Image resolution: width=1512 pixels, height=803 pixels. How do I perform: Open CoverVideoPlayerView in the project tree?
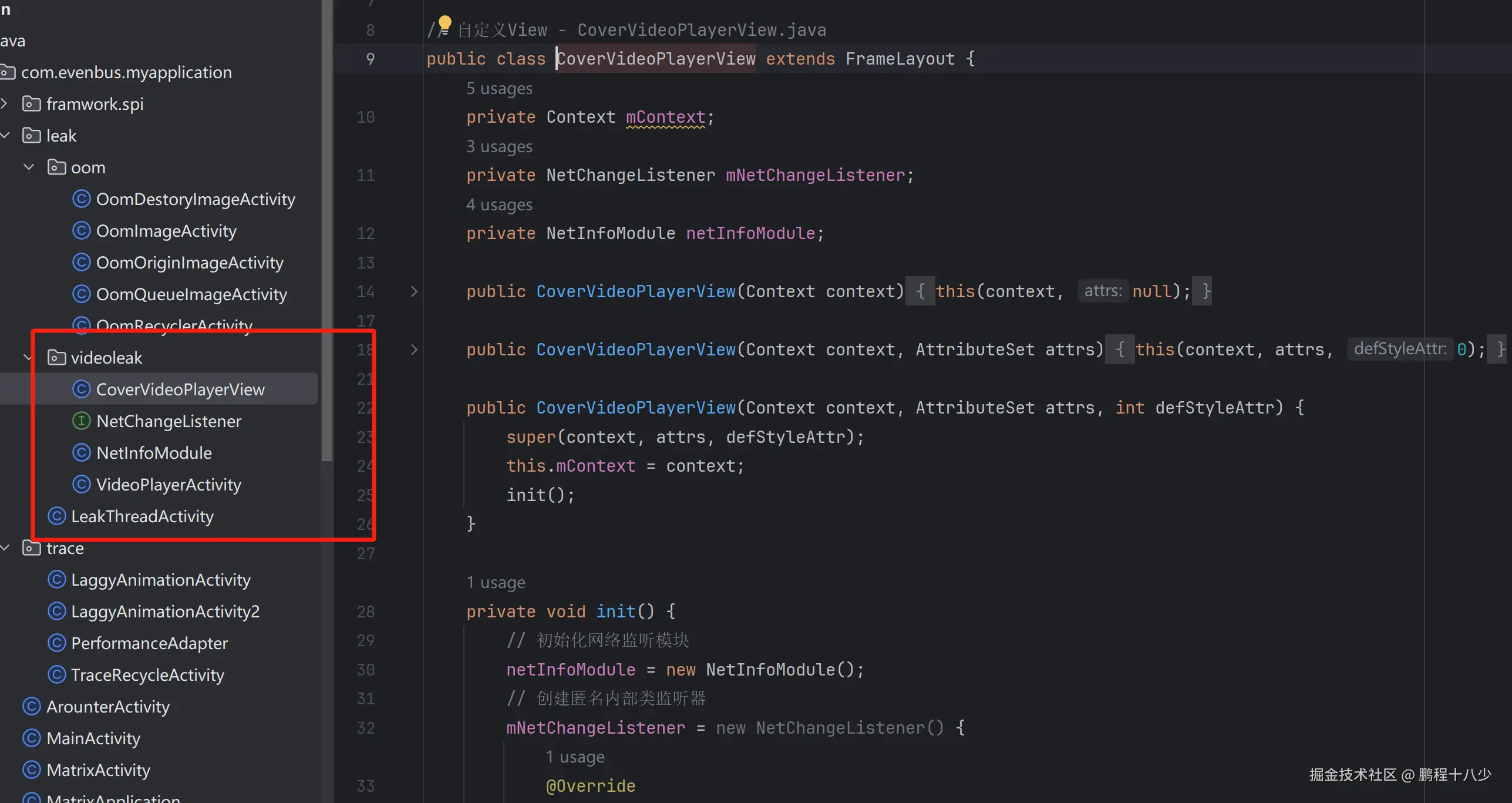point(180,389)
